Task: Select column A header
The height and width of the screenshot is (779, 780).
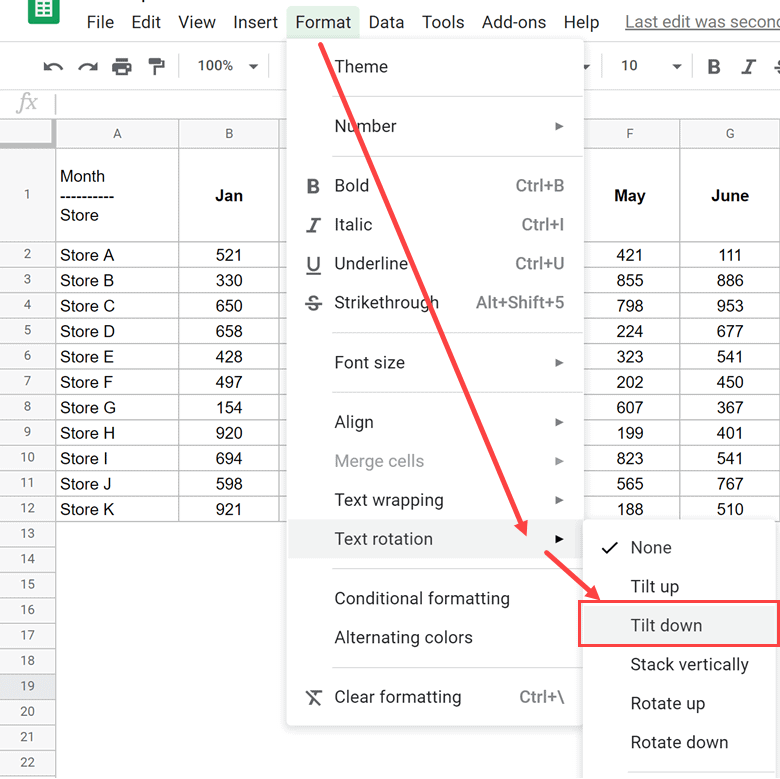Action: click(117, 133)
